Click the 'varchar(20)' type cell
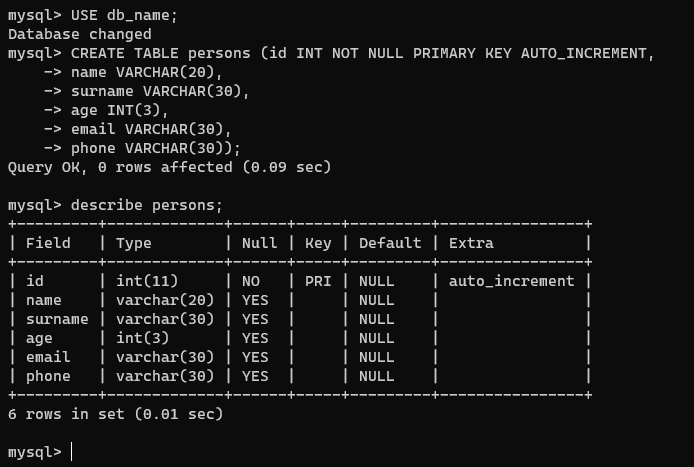Viewport: 694px width, 467px height. coord(165,300)
